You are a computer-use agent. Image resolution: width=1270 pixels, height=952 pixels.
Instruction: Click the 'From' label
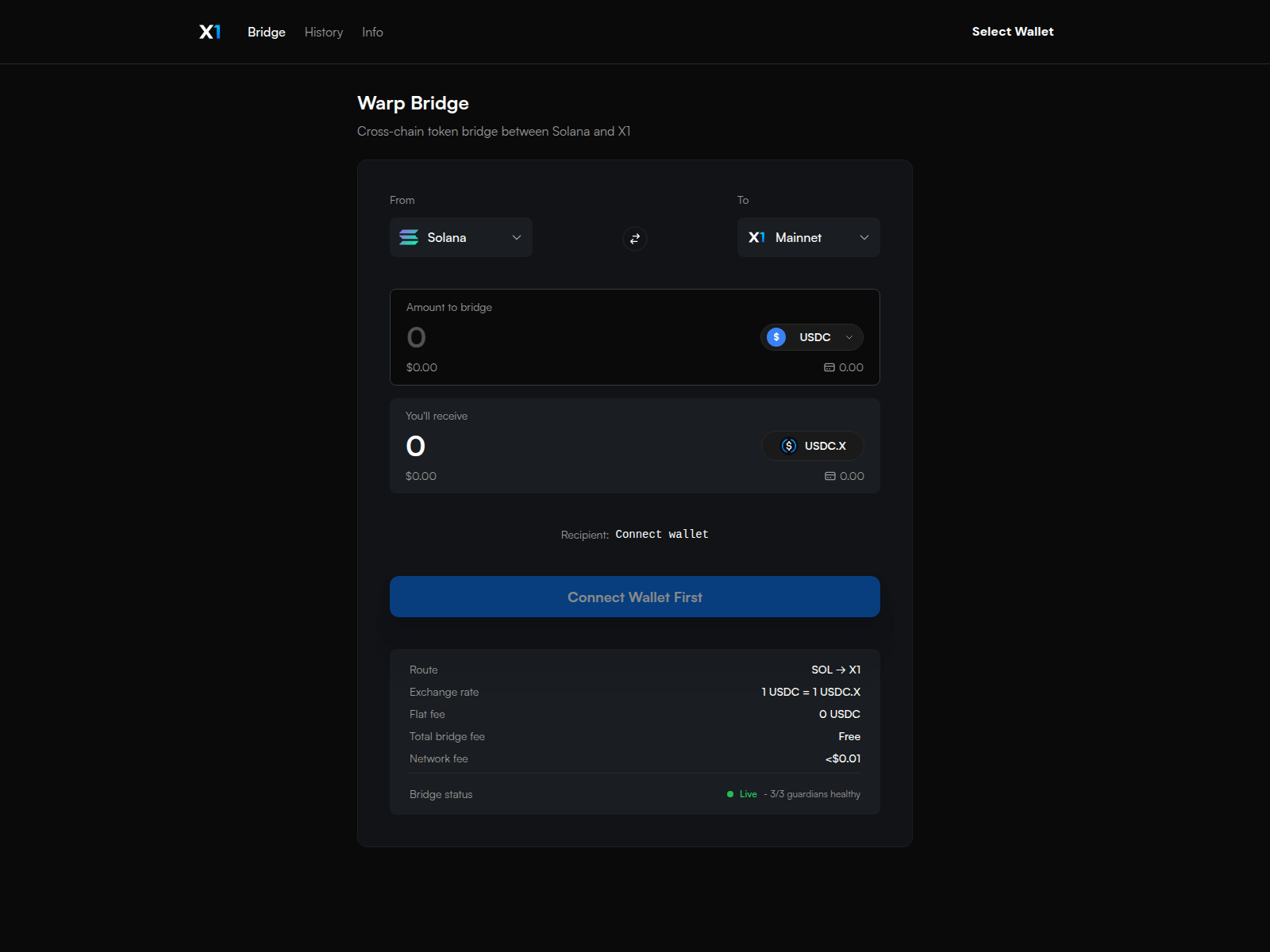(x=402, y=200)
